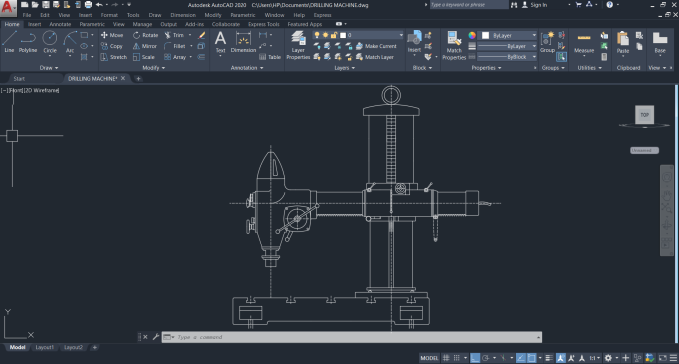Click the Rotate tool

click(x=146, y=35)
